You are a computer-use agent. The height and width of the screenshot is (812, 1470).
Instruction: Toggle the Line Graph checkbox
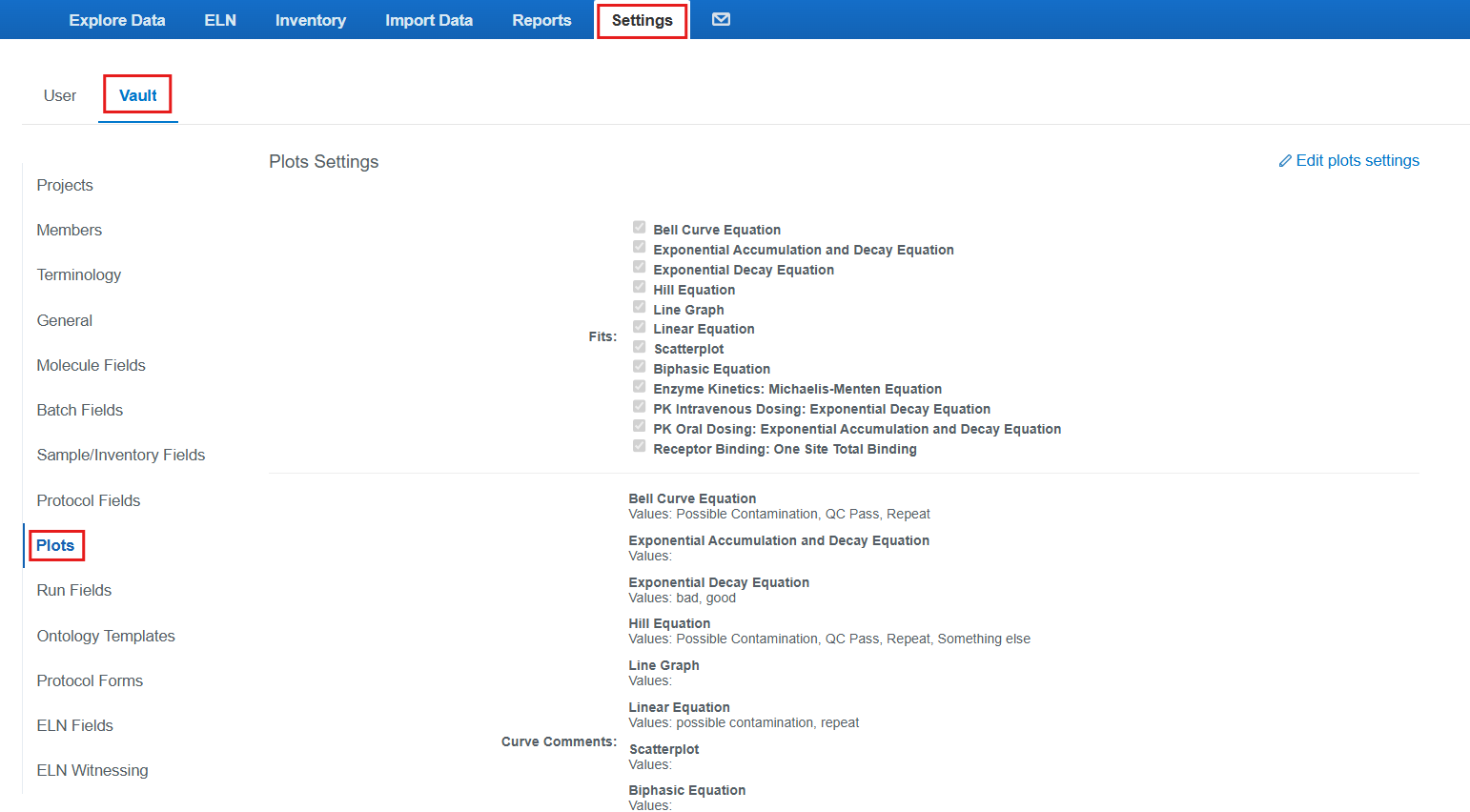pyautogui.click(x=640, y=307)
